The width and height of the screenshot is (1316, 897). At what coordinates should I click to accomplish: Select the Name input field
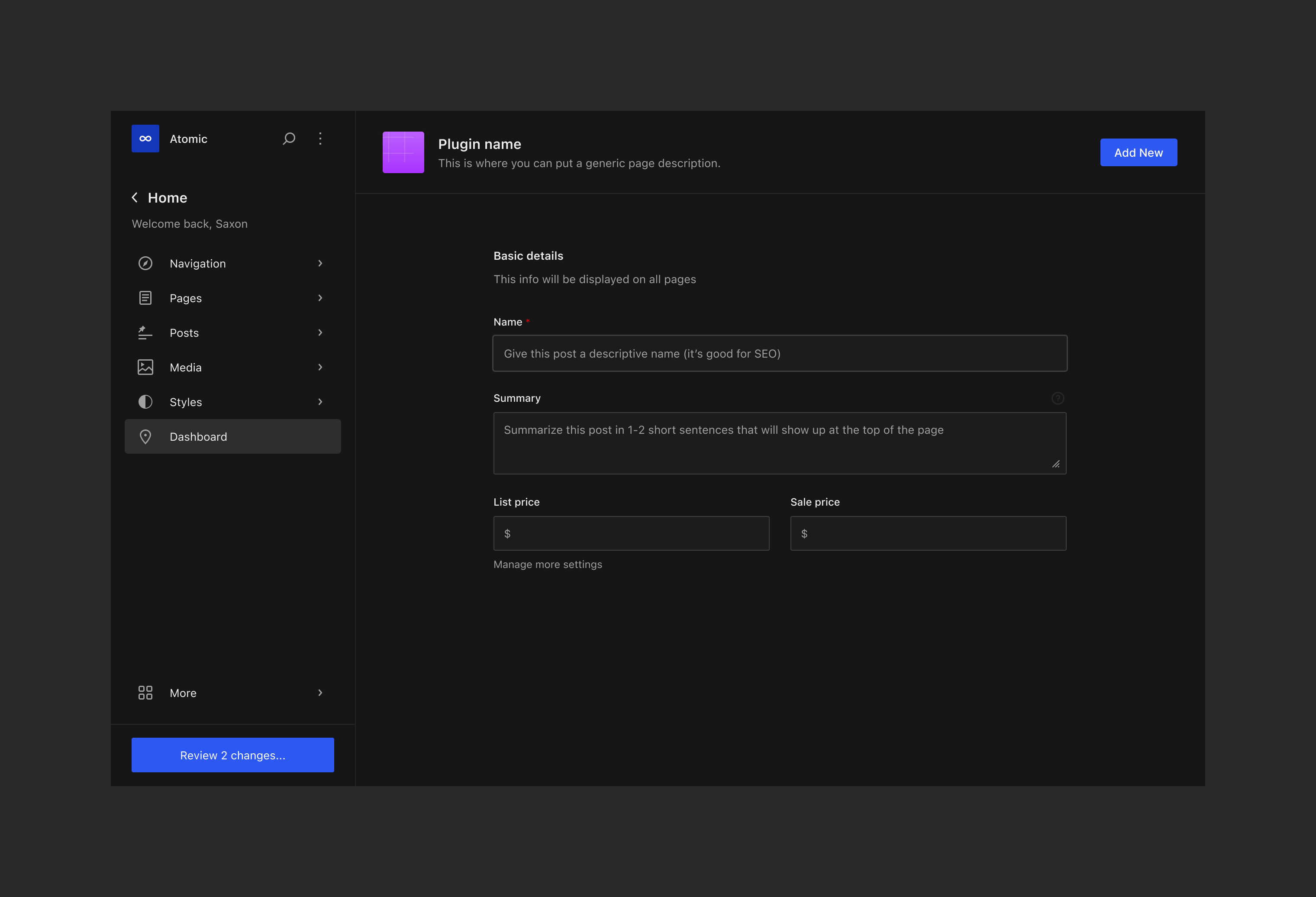780,353
